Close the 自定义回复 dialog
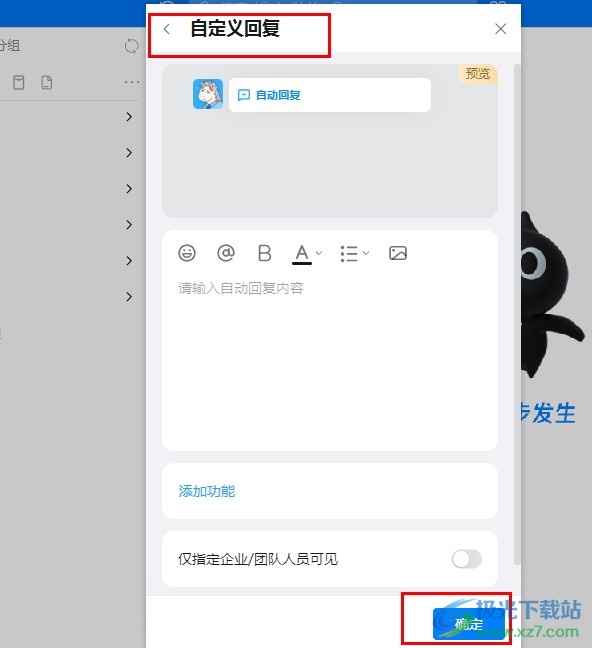 tap(501, 29)
